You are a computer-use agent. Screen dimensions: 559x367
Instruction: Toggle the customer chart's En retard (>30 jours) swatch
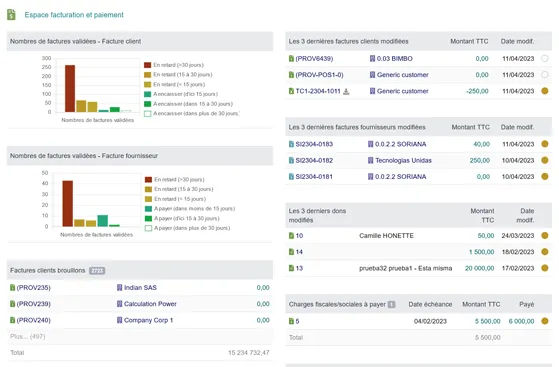(x=148, y=65)
